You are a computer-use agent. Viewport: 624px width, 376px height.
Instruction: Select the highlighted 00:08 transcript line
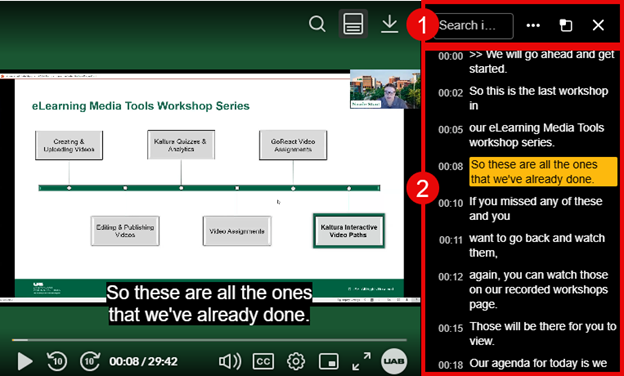527,171
